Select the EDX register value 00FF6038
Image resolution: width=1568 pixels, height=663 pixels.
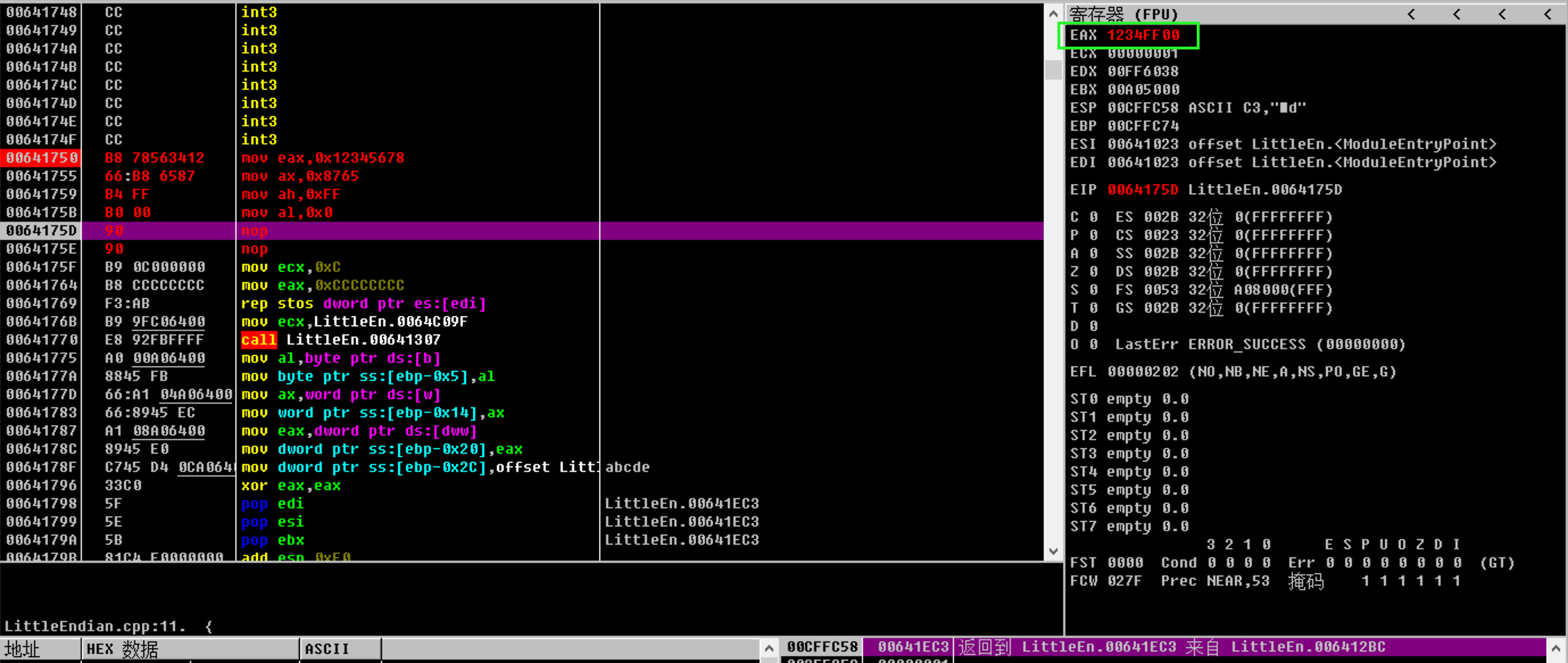(1143, 71)
